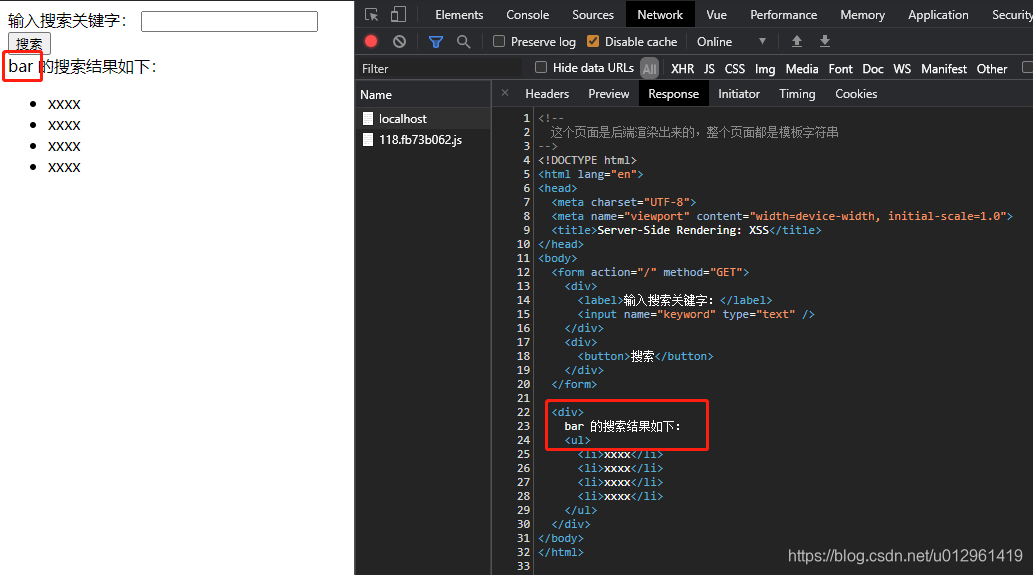Show the Preview sub-tab

point(609,94)
